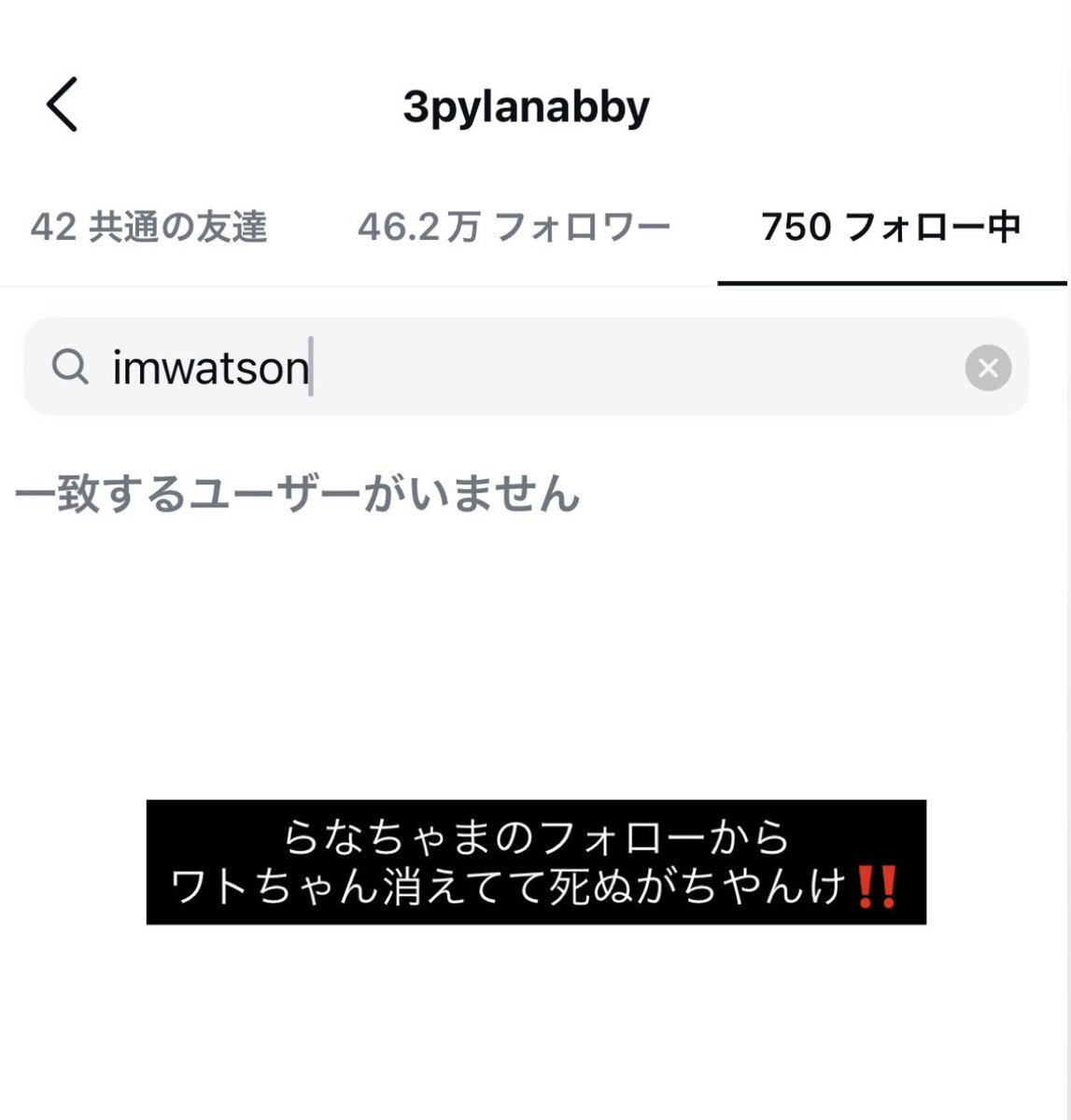Click the らなちゃまのフォローから caption line
The width and height of the screenshot is (1071, 1120).
click(x=536, y=837)
